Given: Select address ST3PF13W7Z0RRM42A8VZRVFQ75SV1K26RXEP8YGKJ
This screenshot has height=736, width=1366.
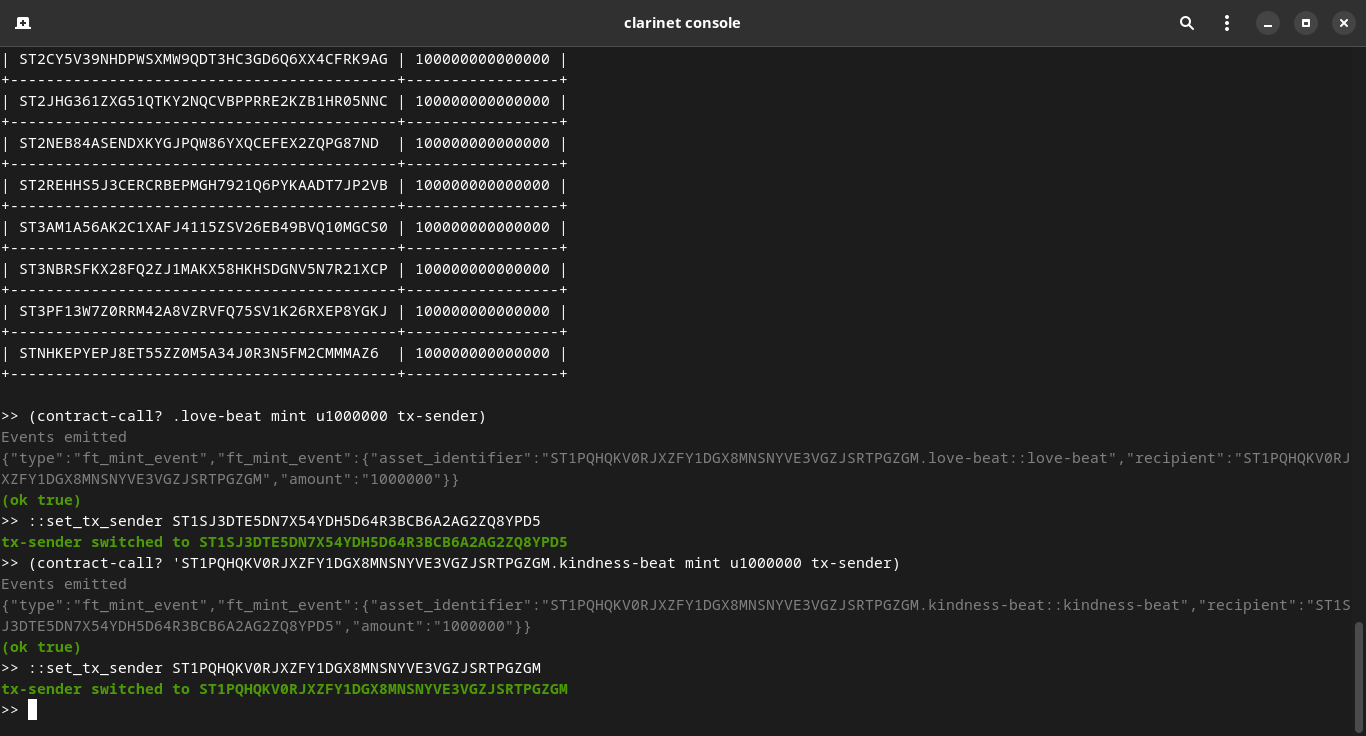Looking at the screenshot, I should point(203,311).
